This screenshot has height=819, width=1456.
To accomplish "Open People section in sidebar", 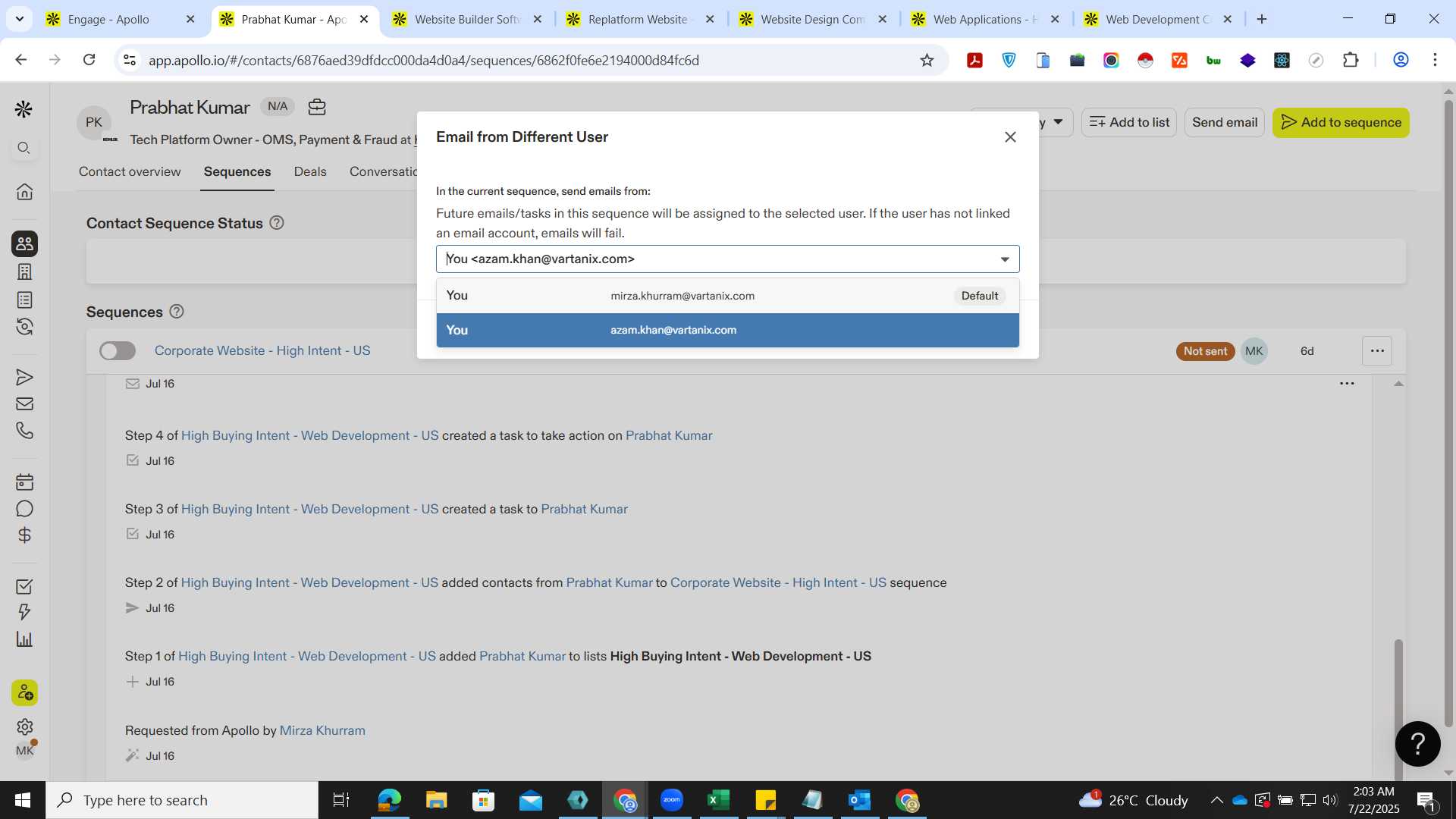I will coord(24,243).
